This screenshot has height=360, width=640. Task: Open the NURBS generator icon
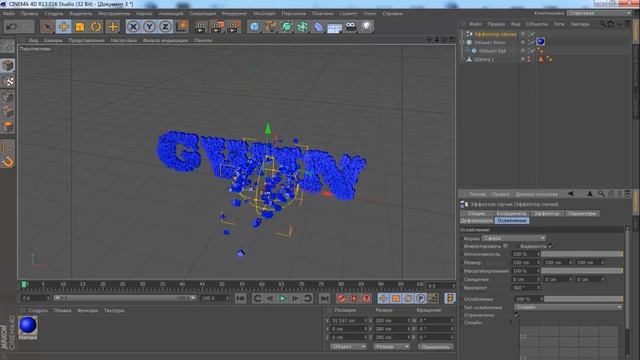tap(287, 27)
